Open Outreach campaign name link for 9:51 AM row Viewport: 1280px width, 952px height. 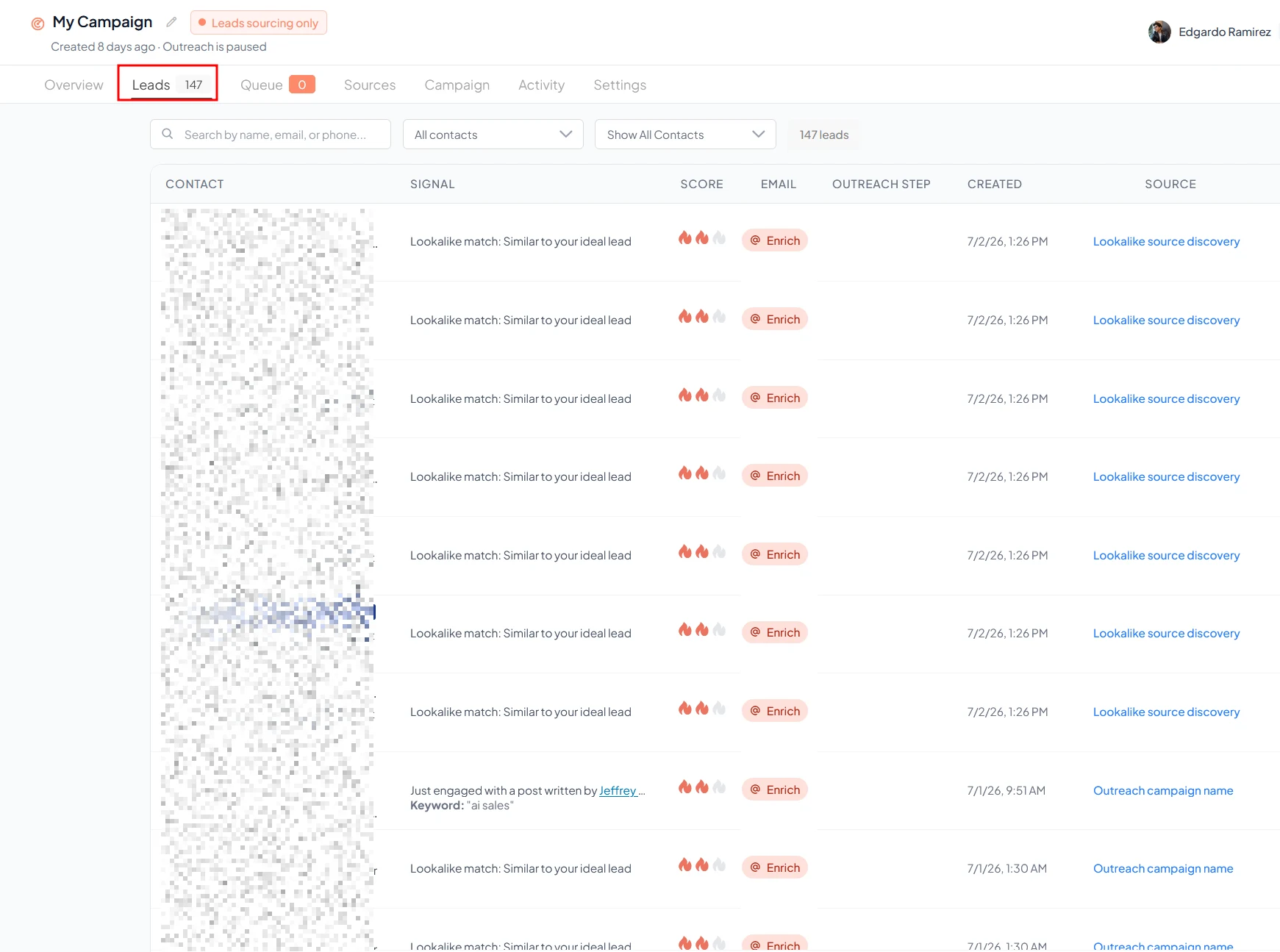[1163, 790]
